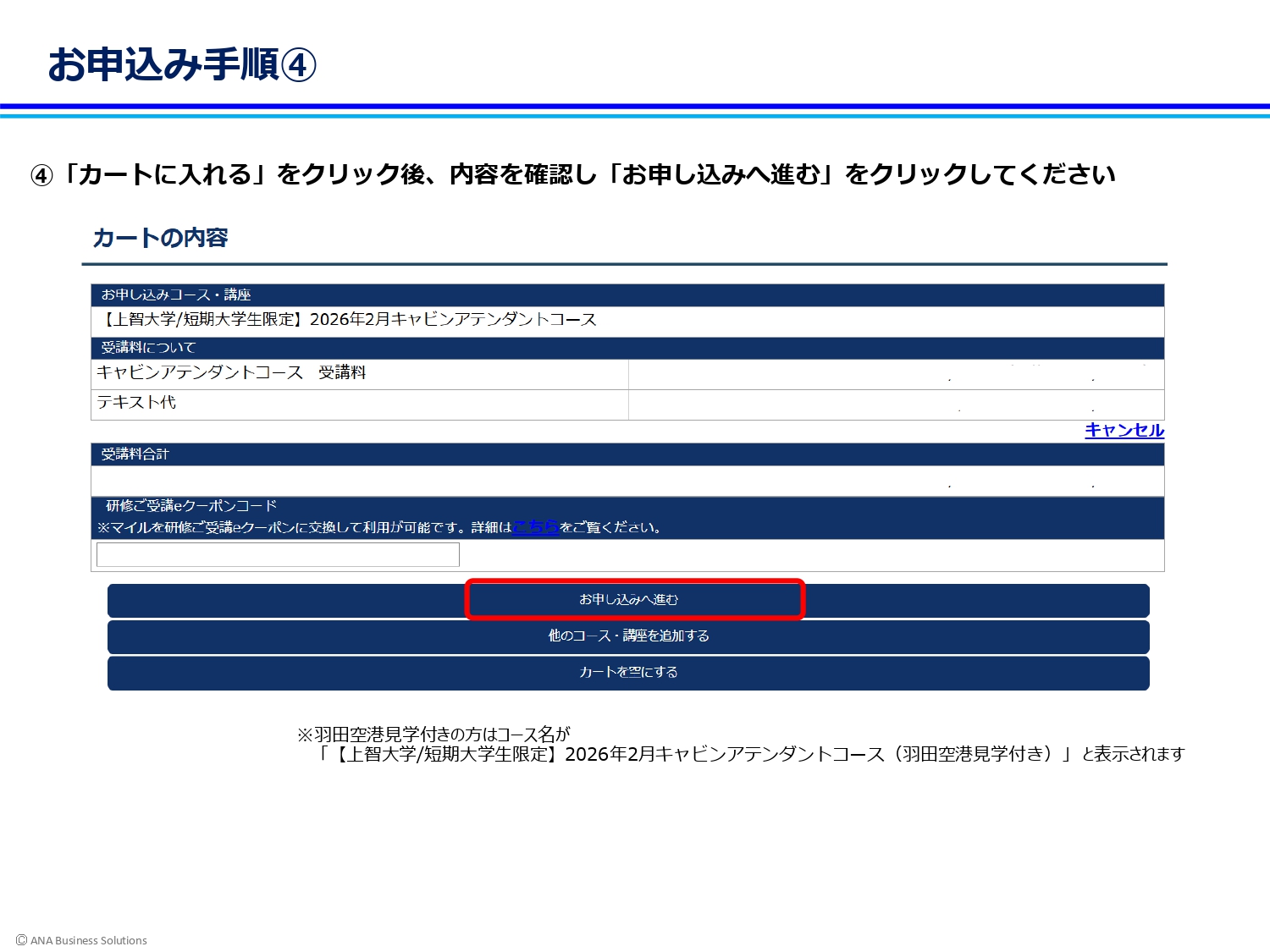Open the こちら details link
The image size is (1270, 952).
pyautogui.click(x=535, y=527)
